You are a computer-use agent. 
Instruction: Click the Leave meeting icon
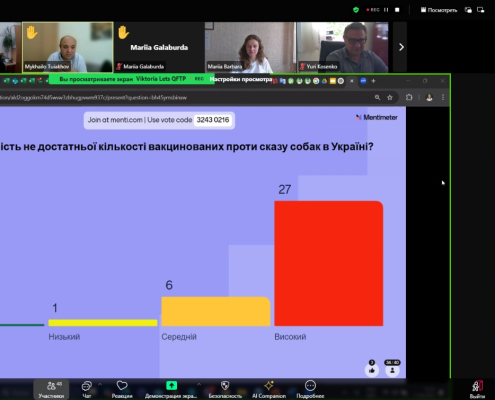tap(477, 389)
